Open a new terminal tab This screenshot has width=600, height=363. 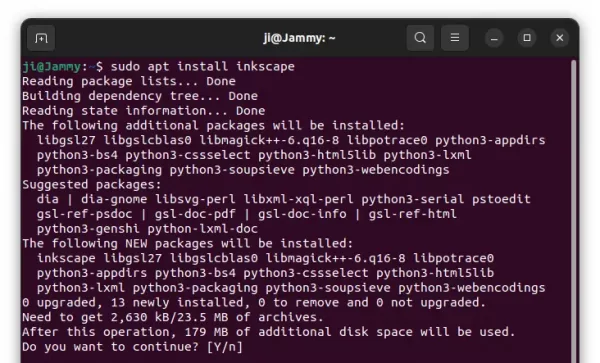[41, 38]
